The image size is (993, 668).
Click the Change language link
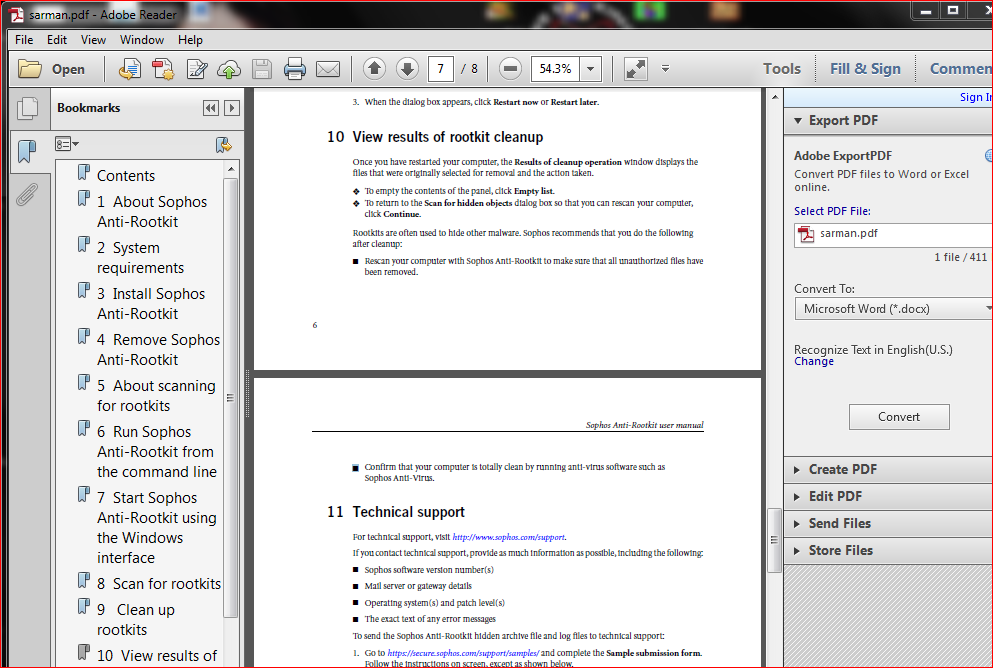pos(814,362)
